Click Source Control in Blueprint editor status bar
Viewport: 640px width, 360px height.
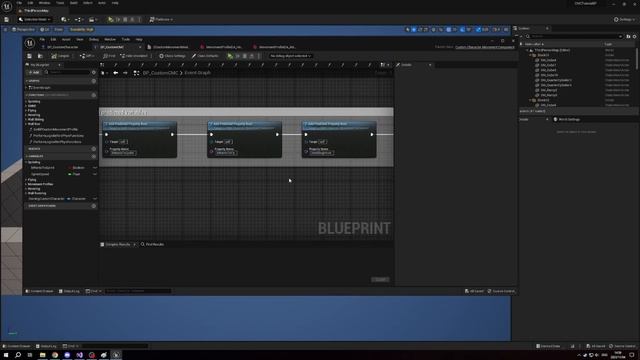coord(501,291)
